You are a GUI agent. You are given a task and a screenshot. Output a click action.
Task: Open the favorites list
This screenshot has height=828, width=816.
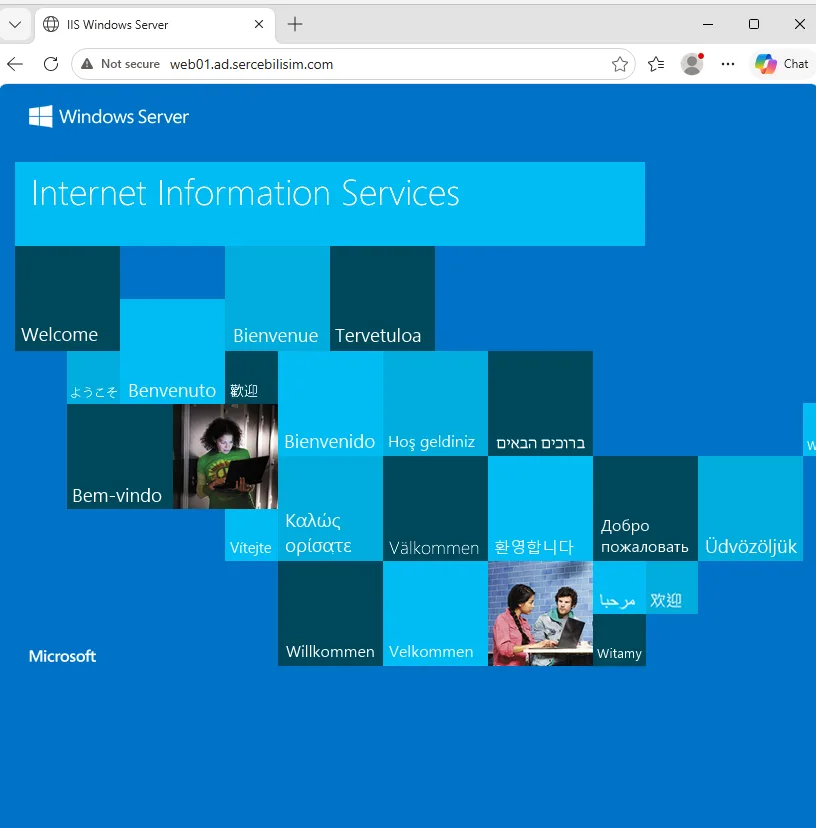tap(655, 64)
